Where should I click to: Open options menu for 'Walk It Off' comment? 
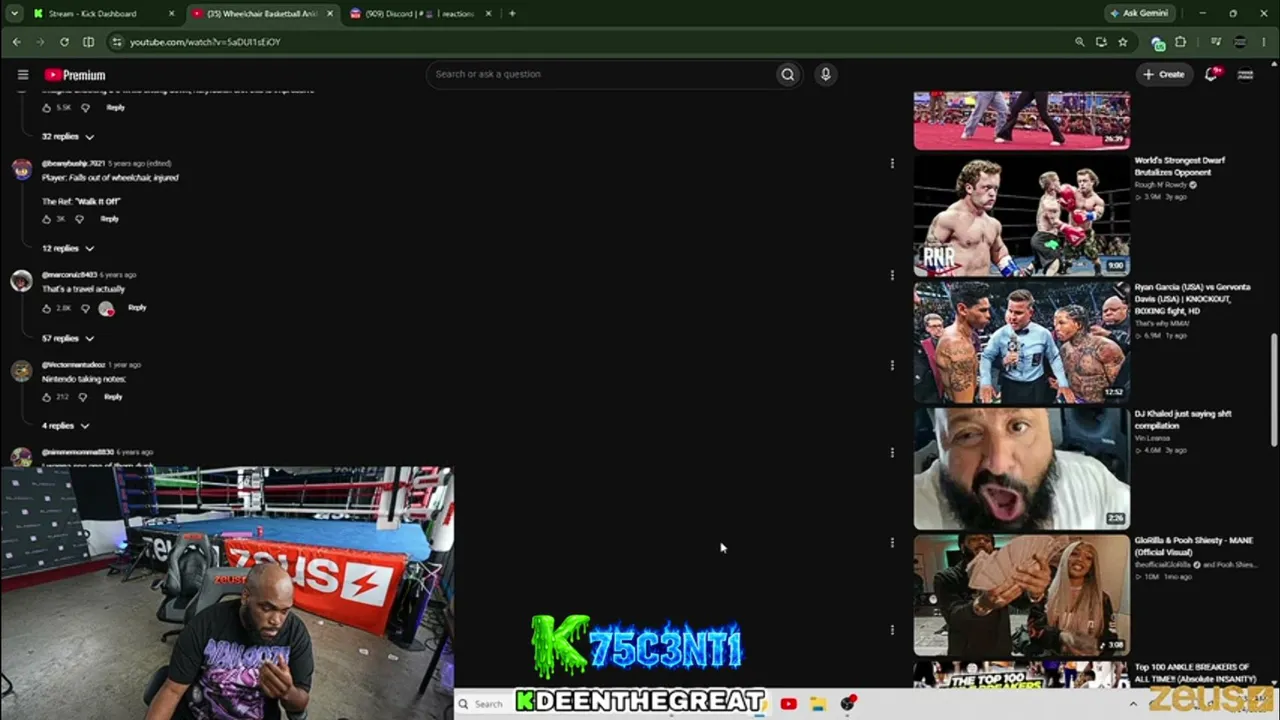coord(892,163)
